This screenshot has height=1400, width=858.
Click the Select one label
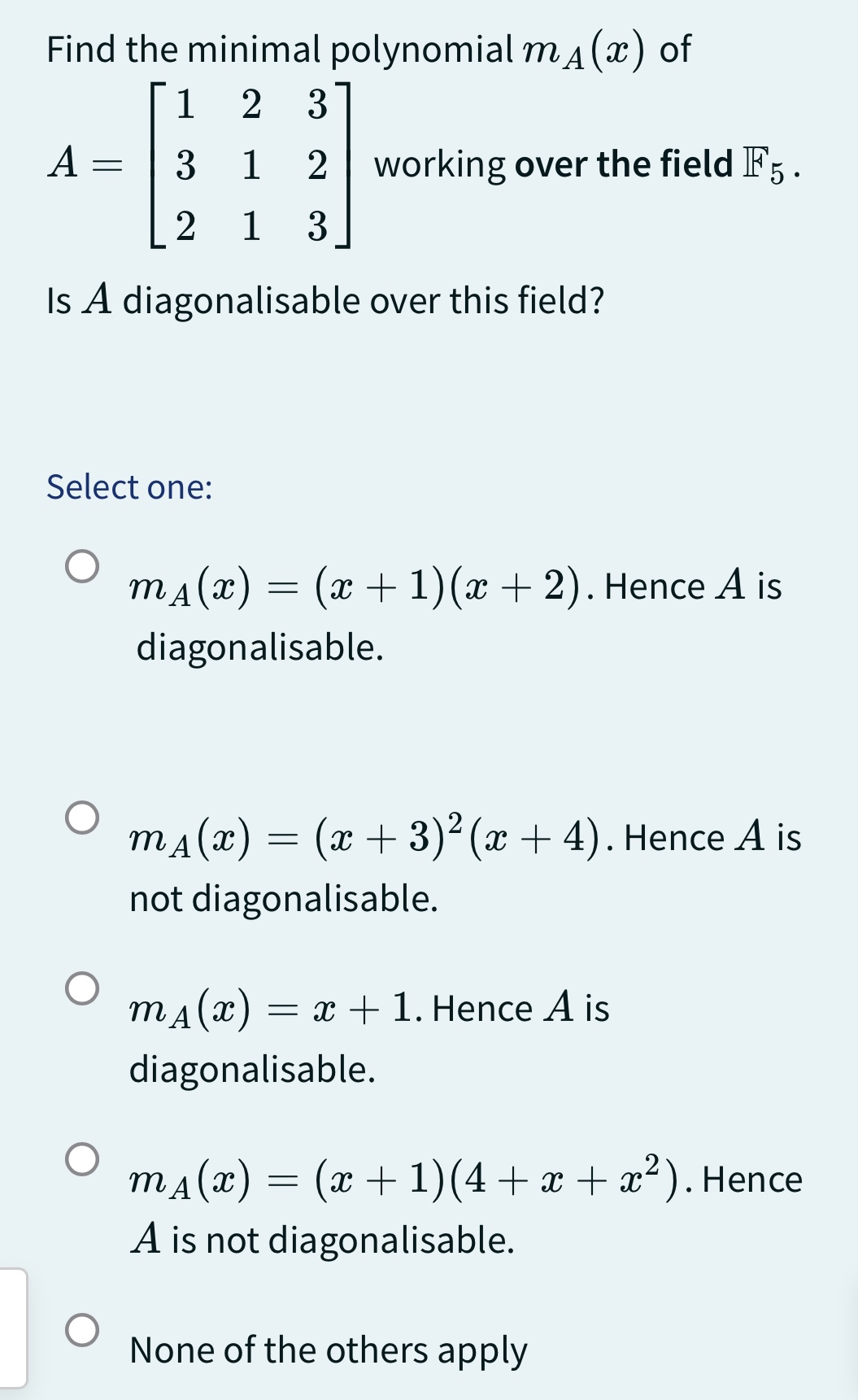128,486
